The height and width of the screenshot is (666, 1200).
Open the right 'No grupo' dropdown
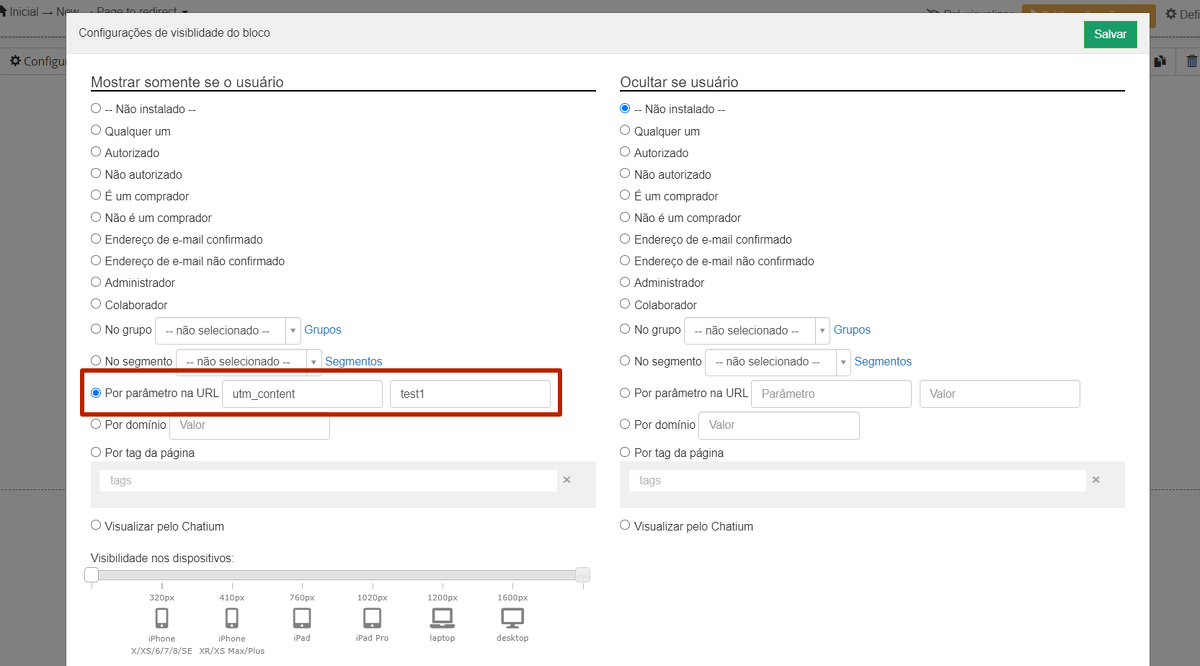pyautogui.click(x=756, y=330)
